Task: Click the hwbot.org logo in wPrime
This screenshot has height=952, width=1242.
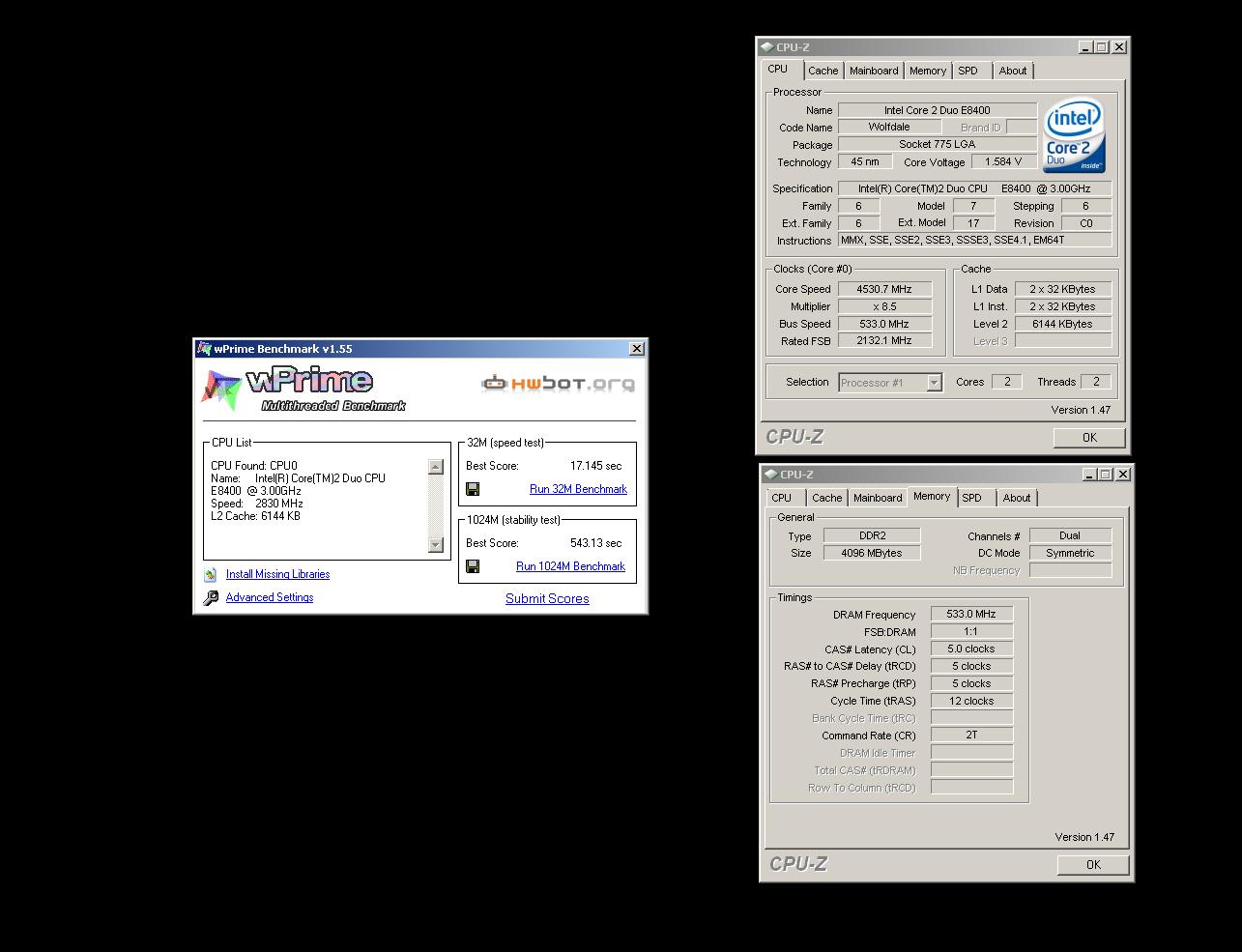Action: coord(559,384)
